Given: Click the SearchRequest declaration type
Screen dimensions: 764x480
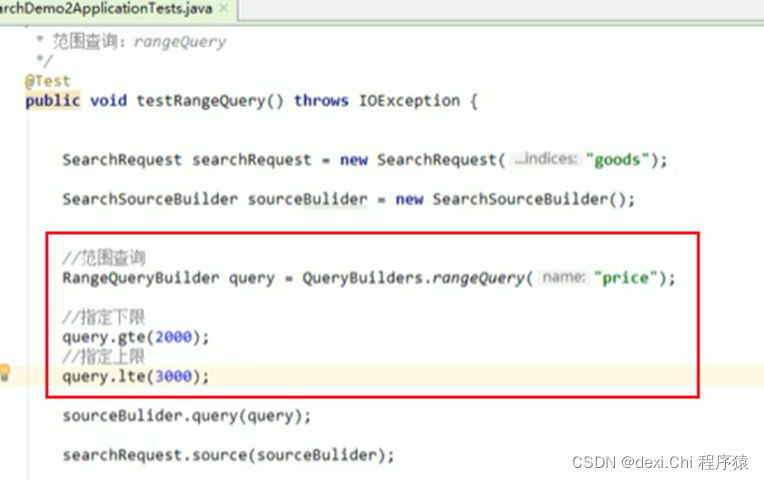Looking at the screenshot, I should pyautogui.click(x=122, y=160).
